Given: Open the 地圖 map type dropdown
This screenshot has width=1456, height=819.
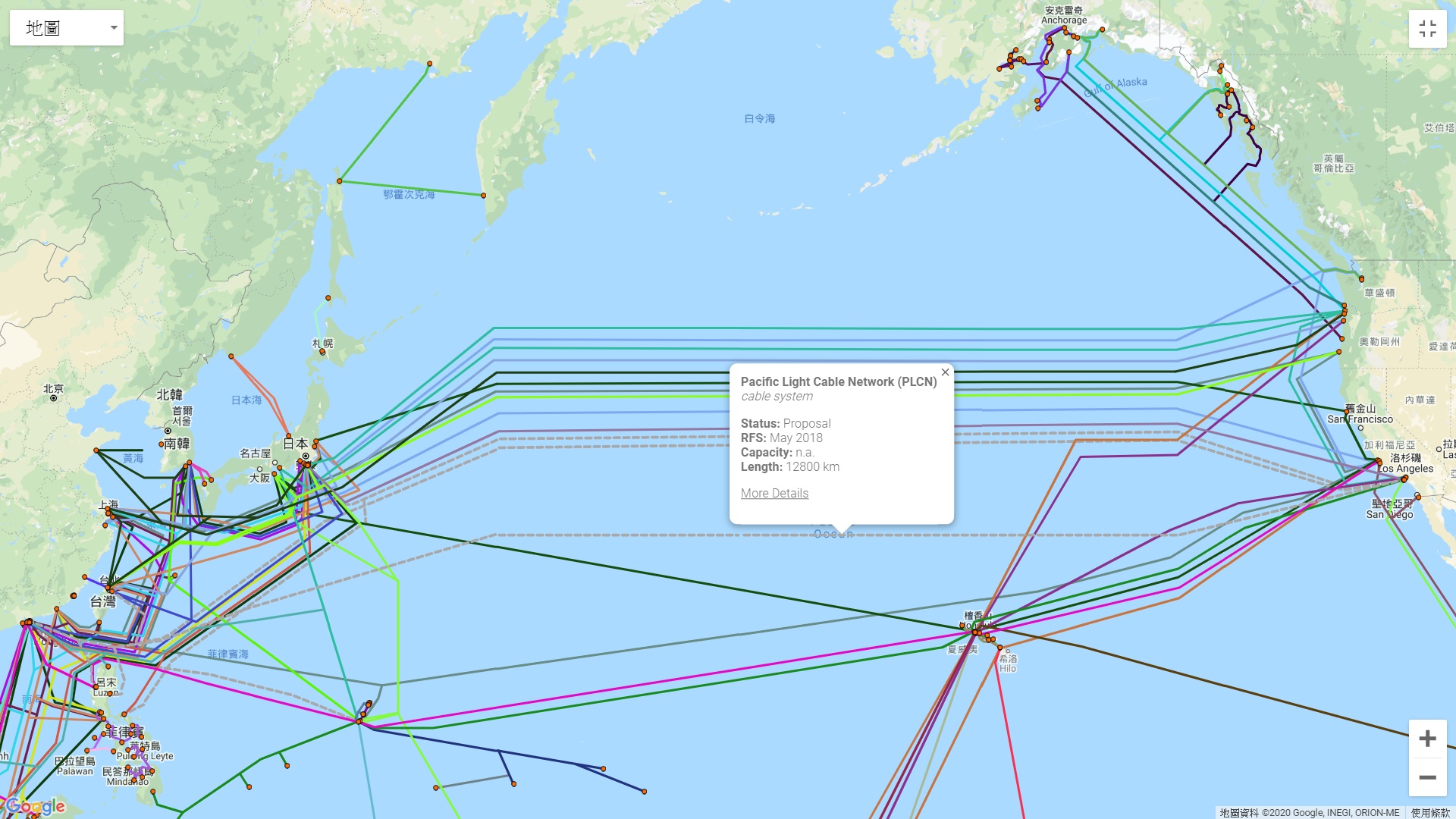Looking at the screenshot, I should pos(67,28).
